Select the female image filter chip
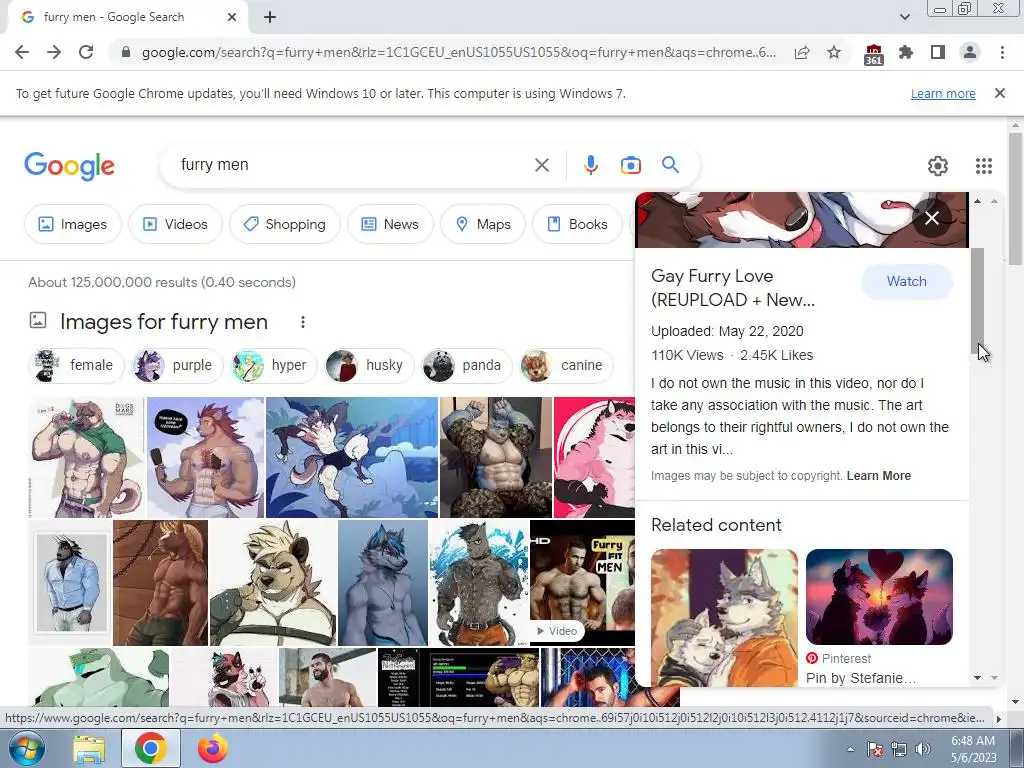This screenshot has width=1024, height=768. tap(76, 365)
